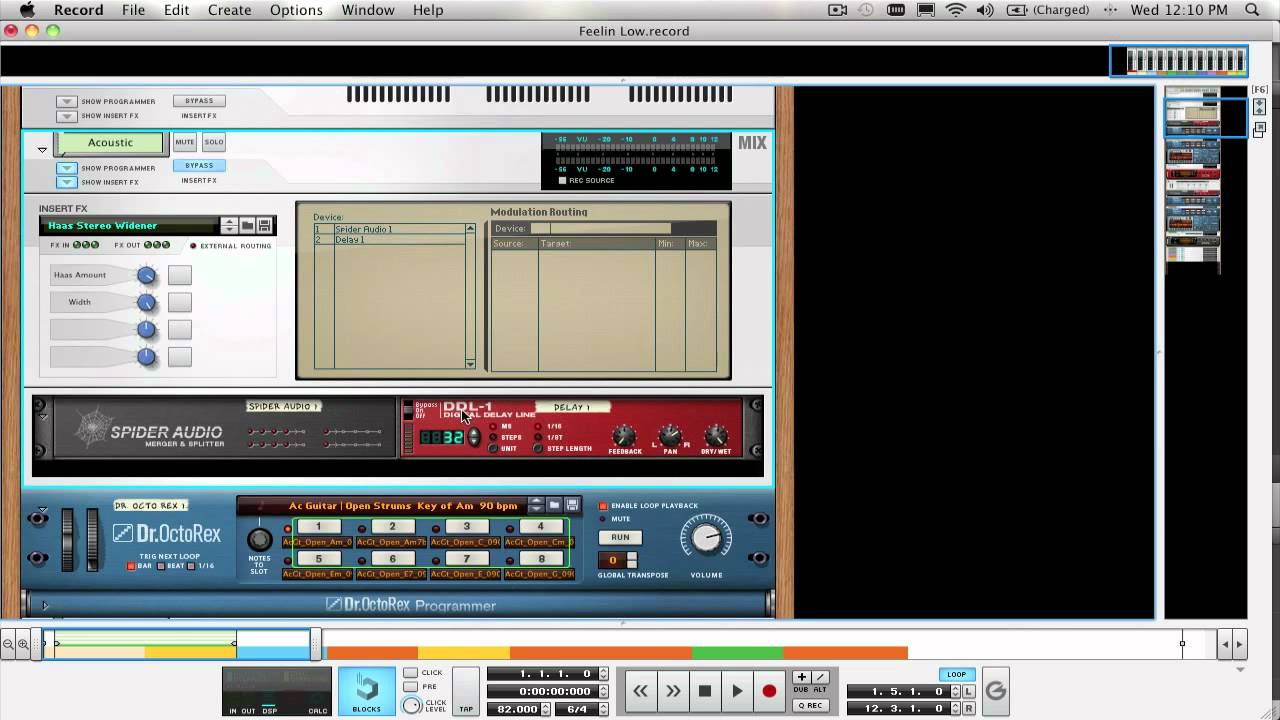1280x720 pixels.
Task: Click the active Bypass button on Acoustic channel
Action: 199,166
